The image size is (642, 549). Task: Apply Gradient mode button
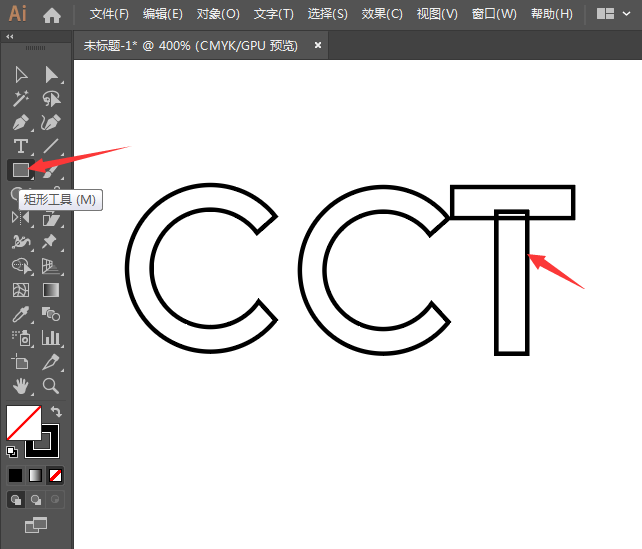[36, 476]
